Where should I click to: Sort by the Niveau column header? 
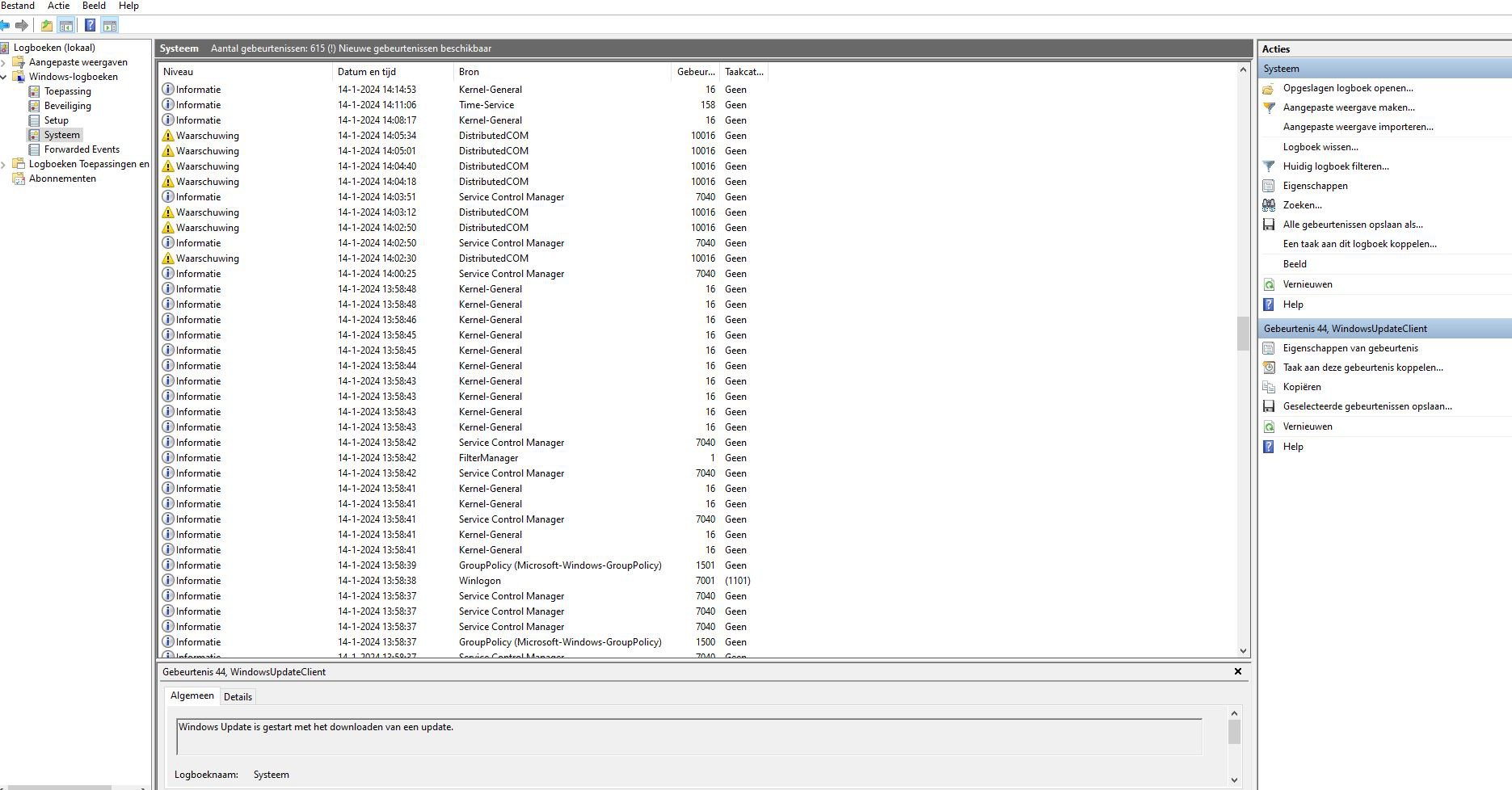coord(246,72)
